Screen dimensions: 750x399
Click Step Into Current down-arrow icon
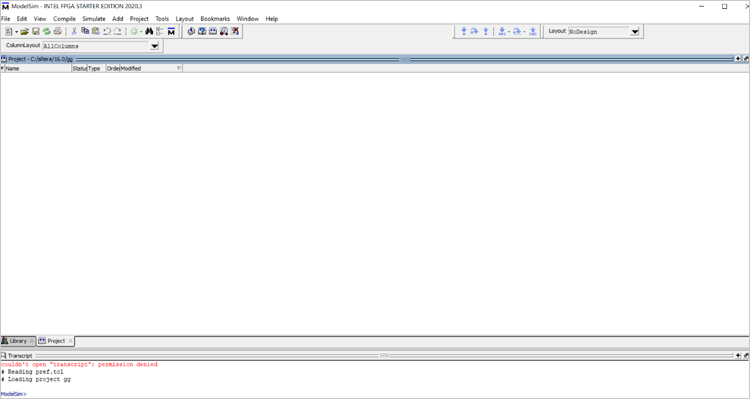tap(502, 31)
